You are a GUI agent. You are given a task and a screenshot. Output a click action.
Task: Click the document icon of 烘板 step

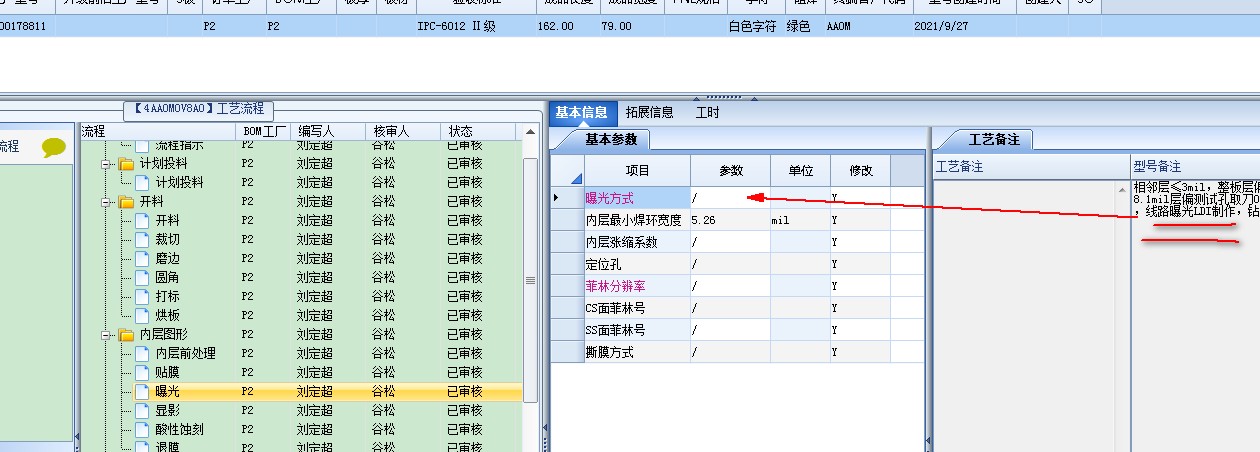[141, 315]
